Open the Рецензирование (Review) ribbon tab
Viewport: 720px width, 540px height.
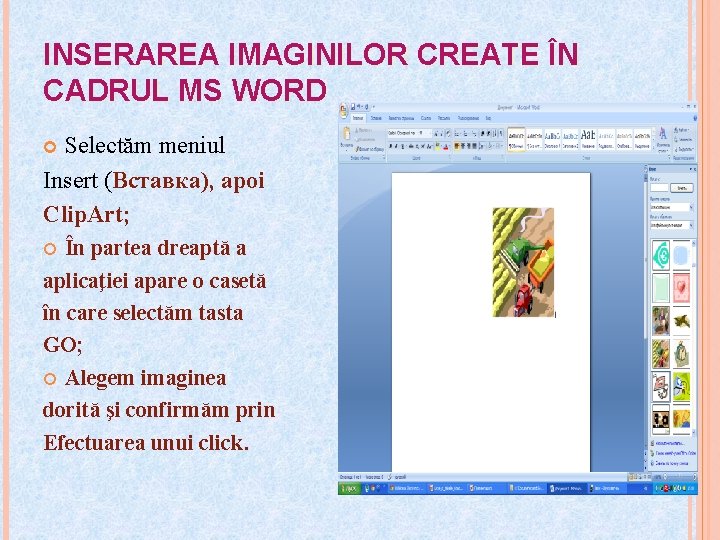468,118
